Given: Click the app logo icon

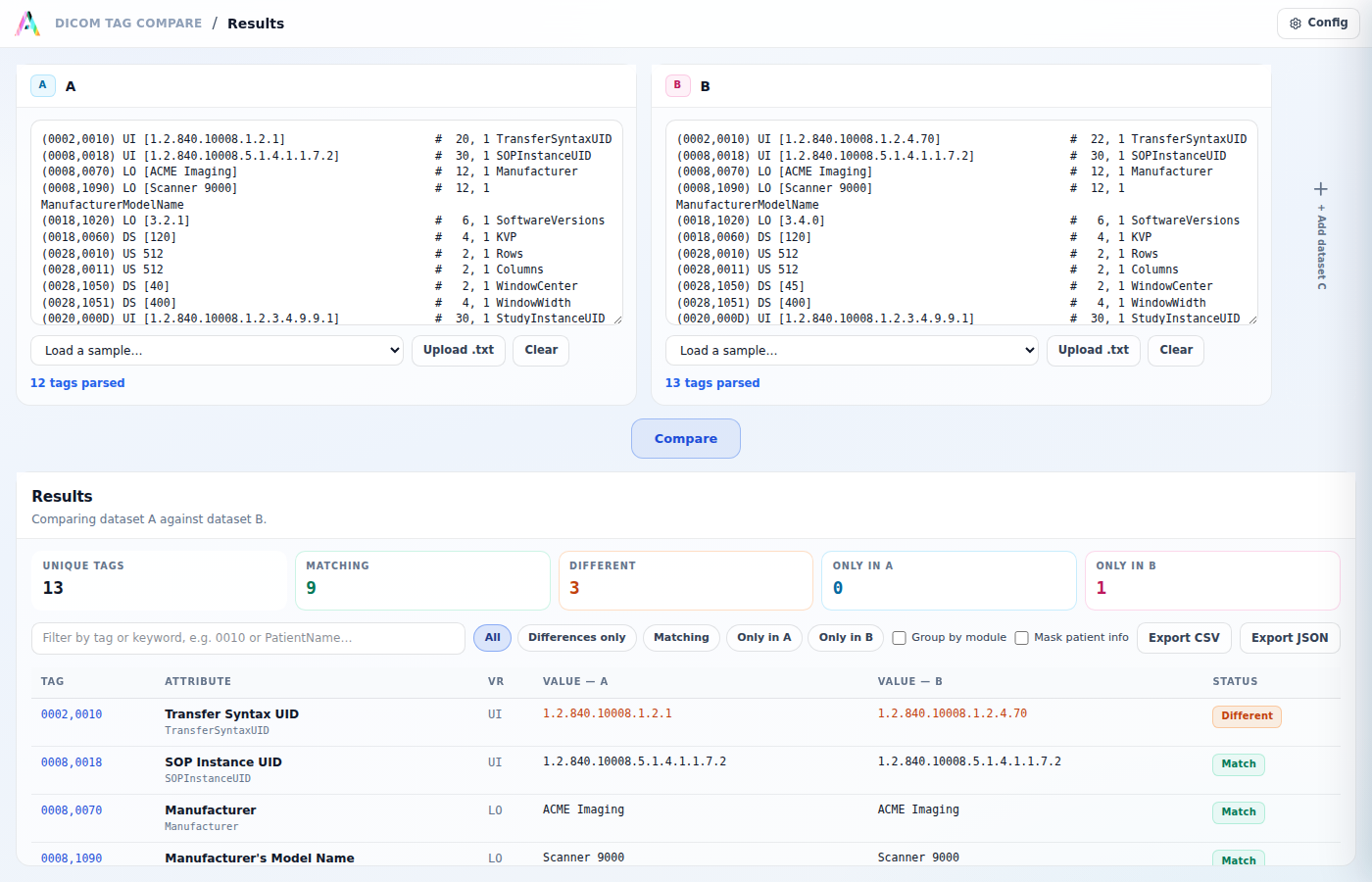Looking at the screenshot, I should pos(27,24).
